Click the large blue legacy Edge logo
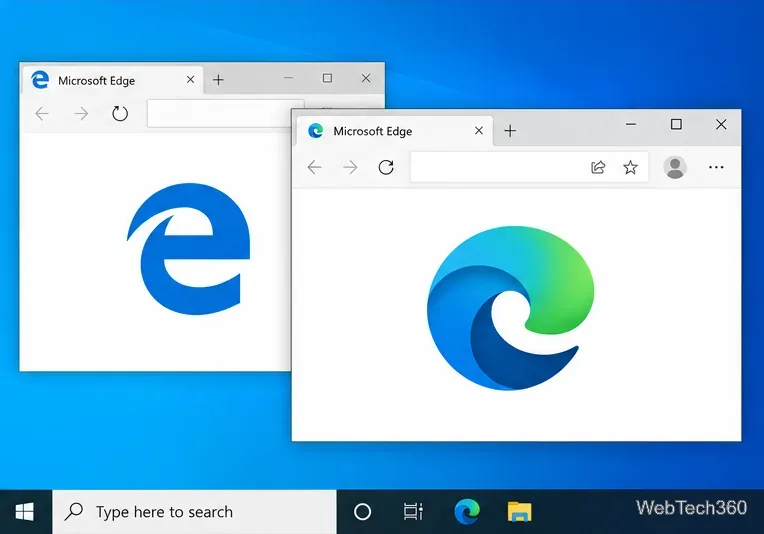 click(x=189, y=248)
